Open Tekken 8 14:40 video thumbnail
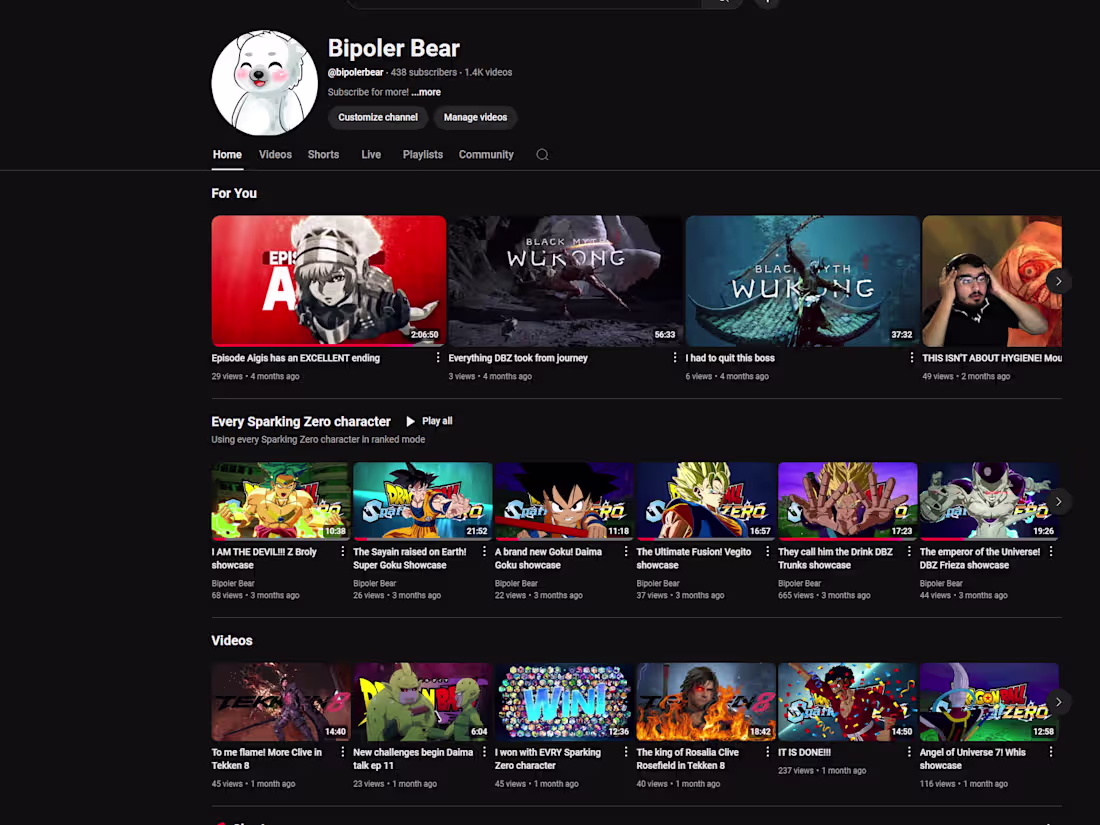 pyautogui.click(x=281, y=702)
